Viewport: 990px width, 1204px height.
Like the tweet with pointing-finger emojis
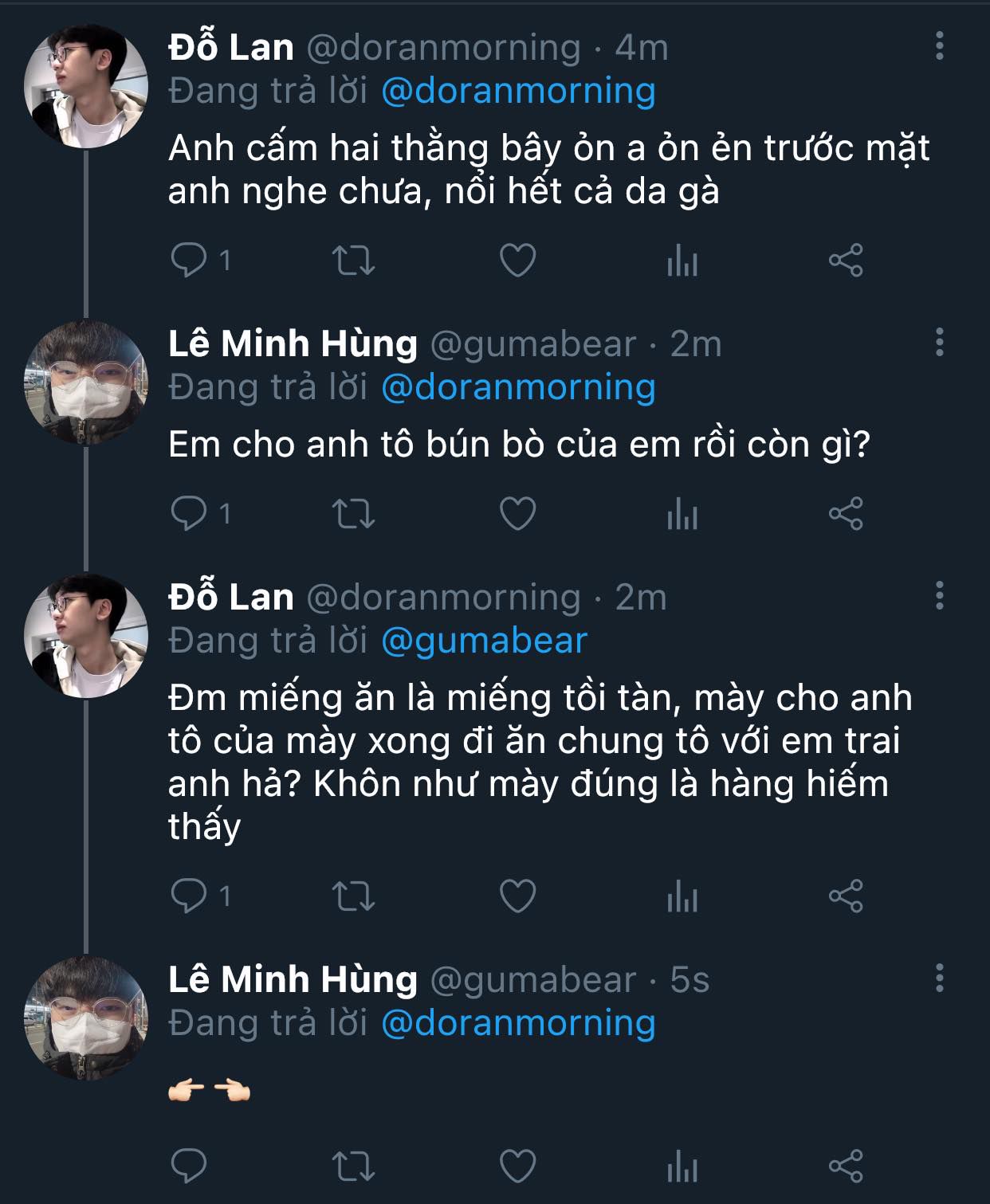[517, 1167]
